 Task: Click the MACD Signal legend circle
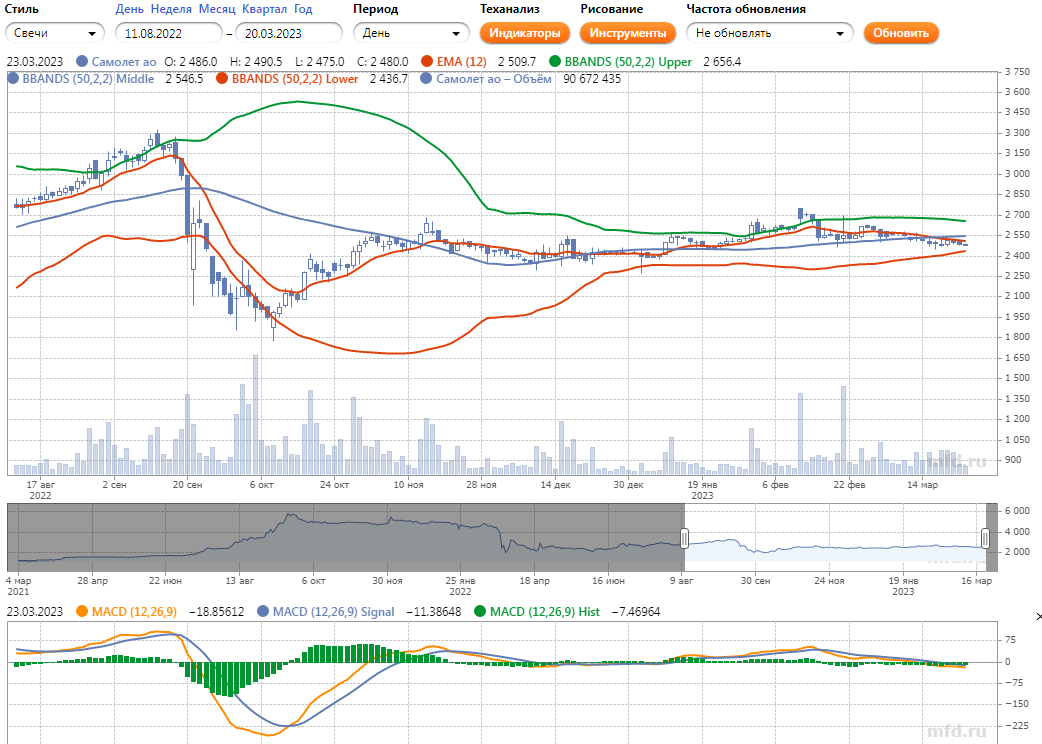point(264,612)
